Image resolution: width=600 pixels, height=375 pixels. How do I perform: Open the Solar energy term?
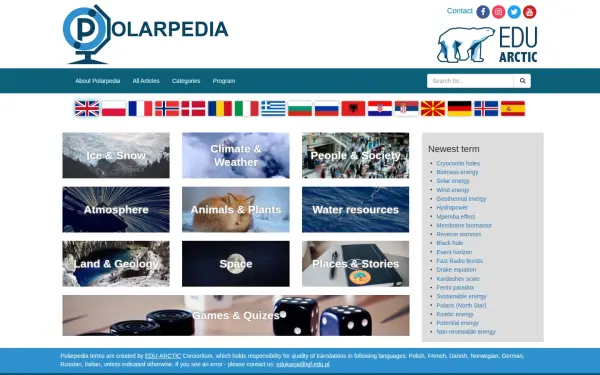[x=453, y=181]
